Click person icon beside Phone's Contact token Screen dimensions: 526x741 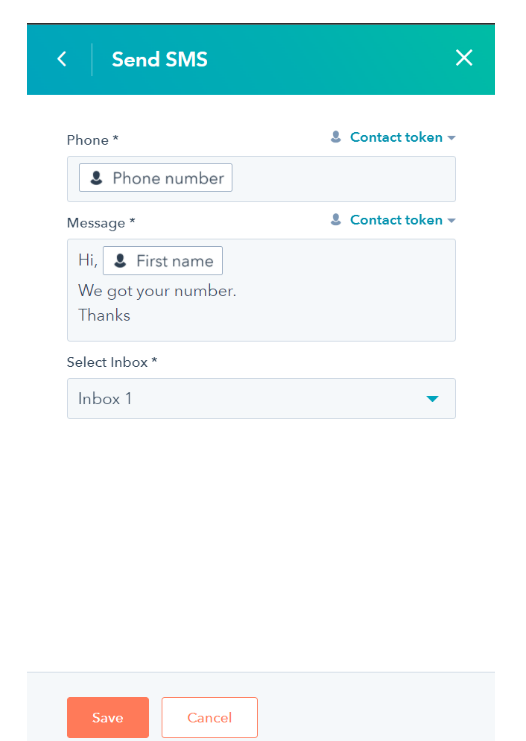click(336, 137)
